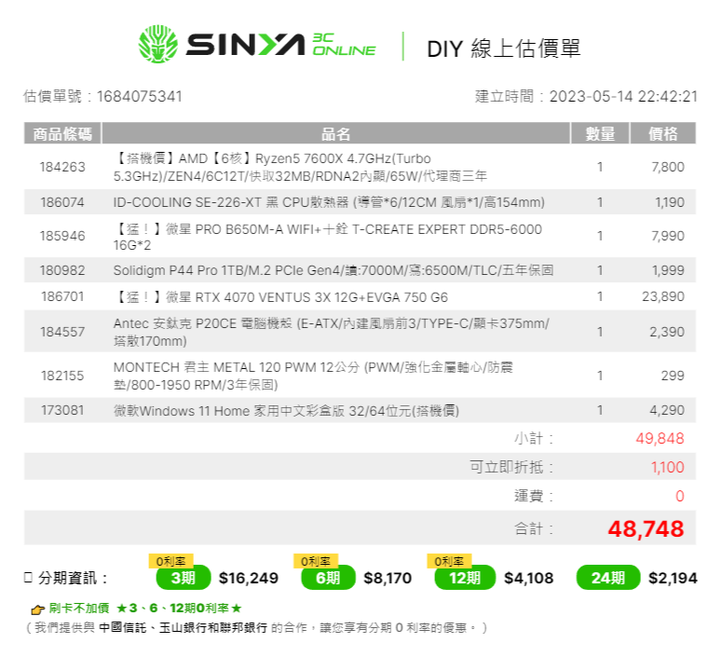The width and height of the screenshot is (720, 657).
Task: Select the 12期 installment badge
Action: pos(465,578)
